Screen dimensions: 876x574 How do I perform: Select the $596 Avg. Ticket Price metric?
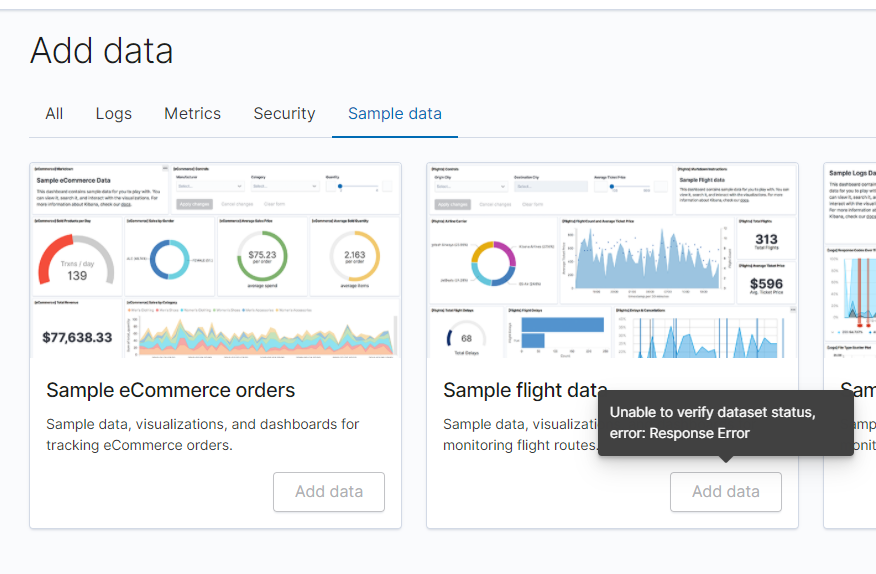point(766,288)
